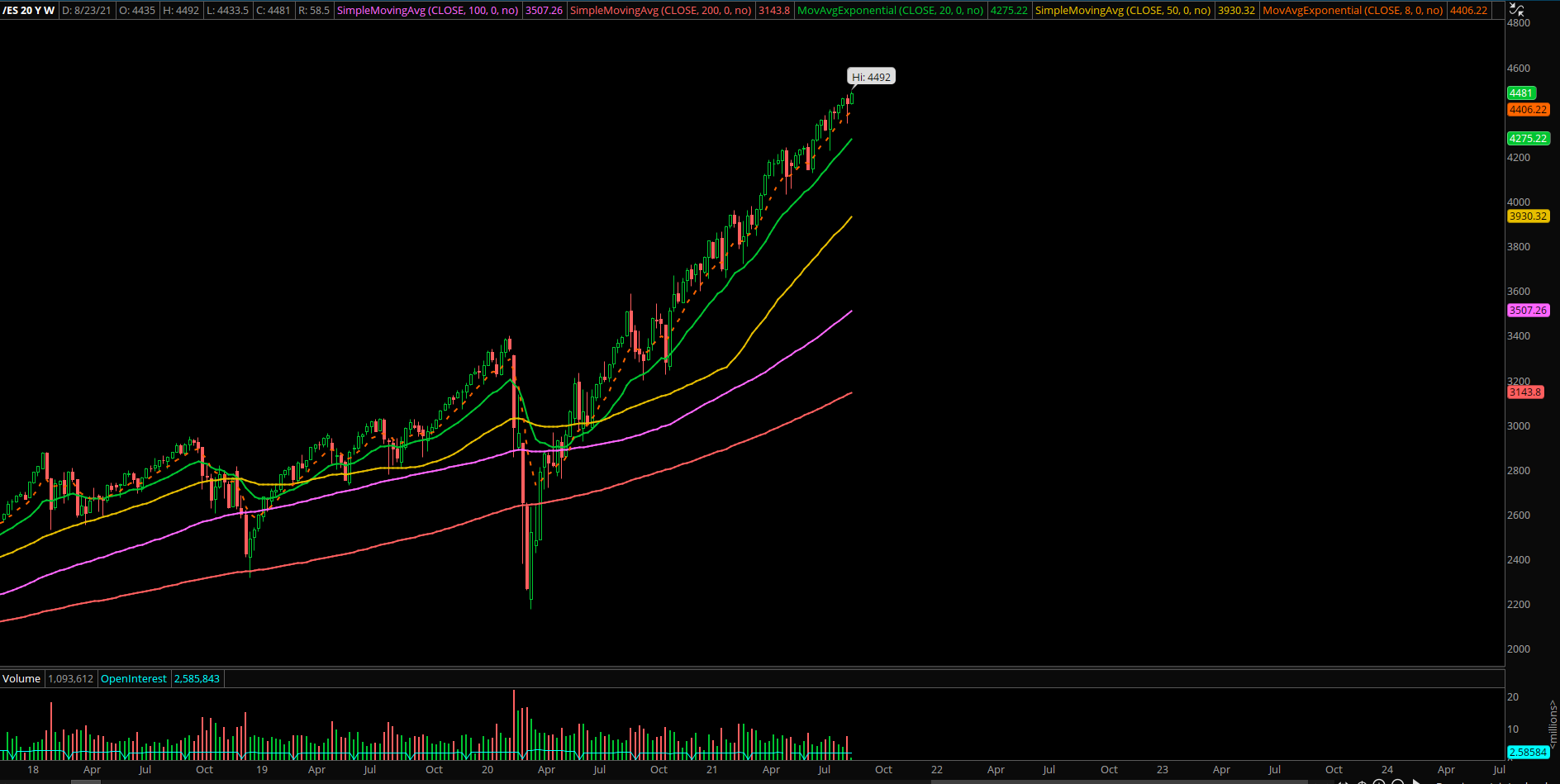Click the green 4275.22 axis price bubble

coord(1529,139)
